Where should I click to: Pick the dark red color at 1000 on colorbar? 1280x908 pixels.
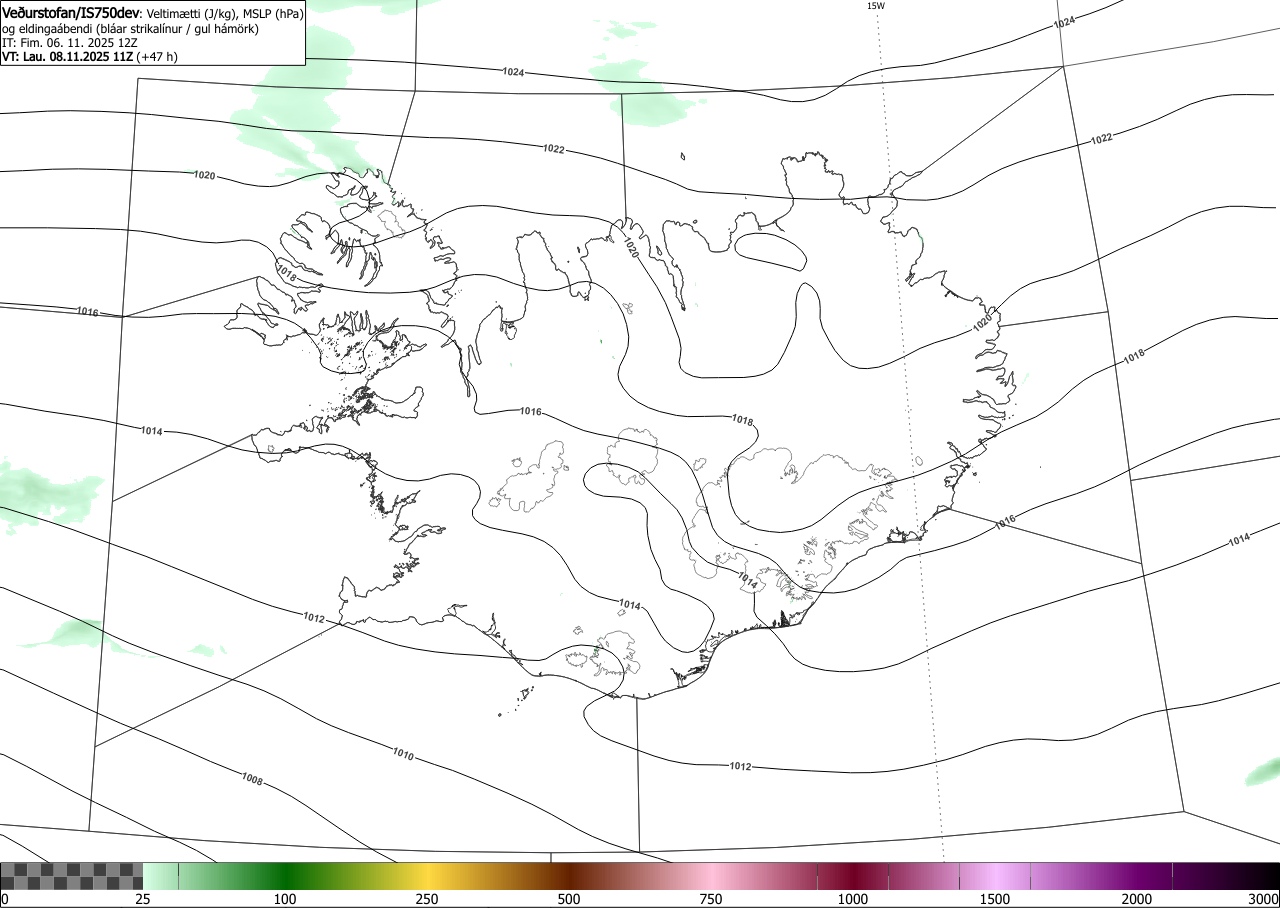coord(853,876)
